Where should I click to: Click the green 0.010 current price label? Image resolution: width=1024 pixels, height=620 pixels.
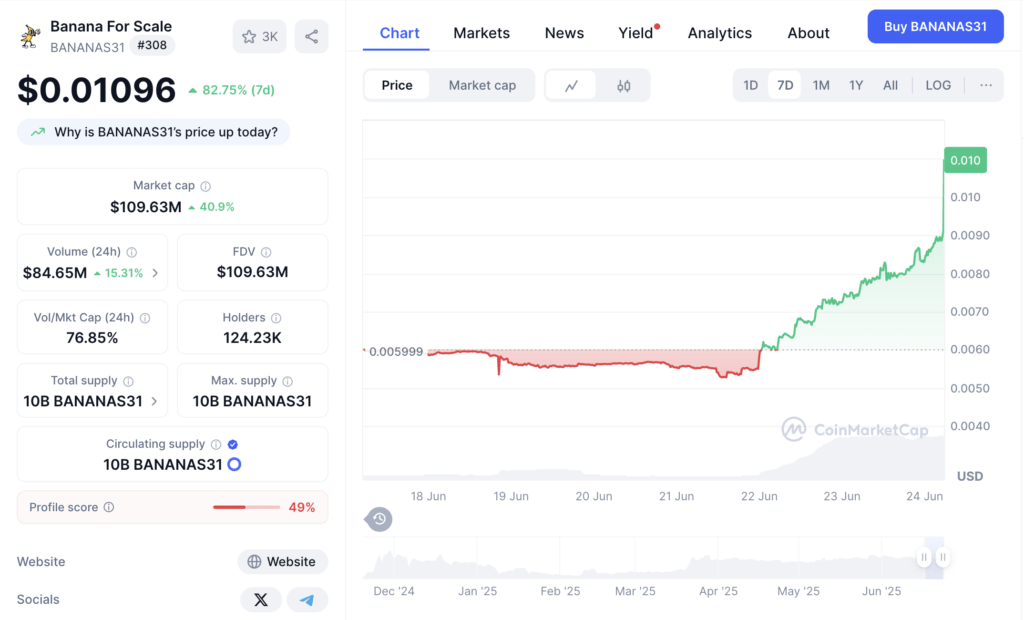[x=965, y=160]
